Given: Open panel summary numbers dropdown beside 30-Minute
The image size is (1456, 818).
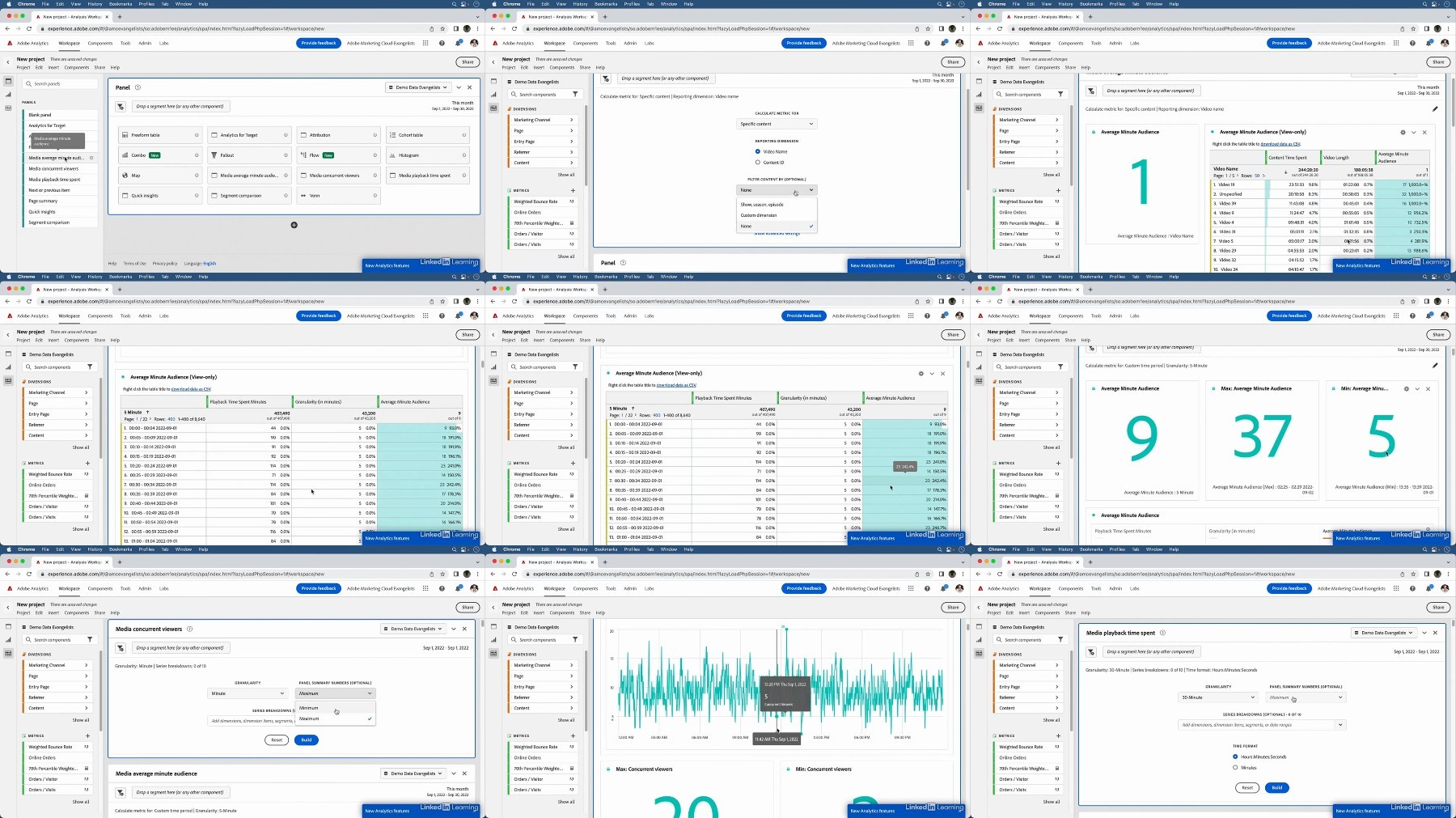Looking at the screenshot, I should pos(1306,697).
